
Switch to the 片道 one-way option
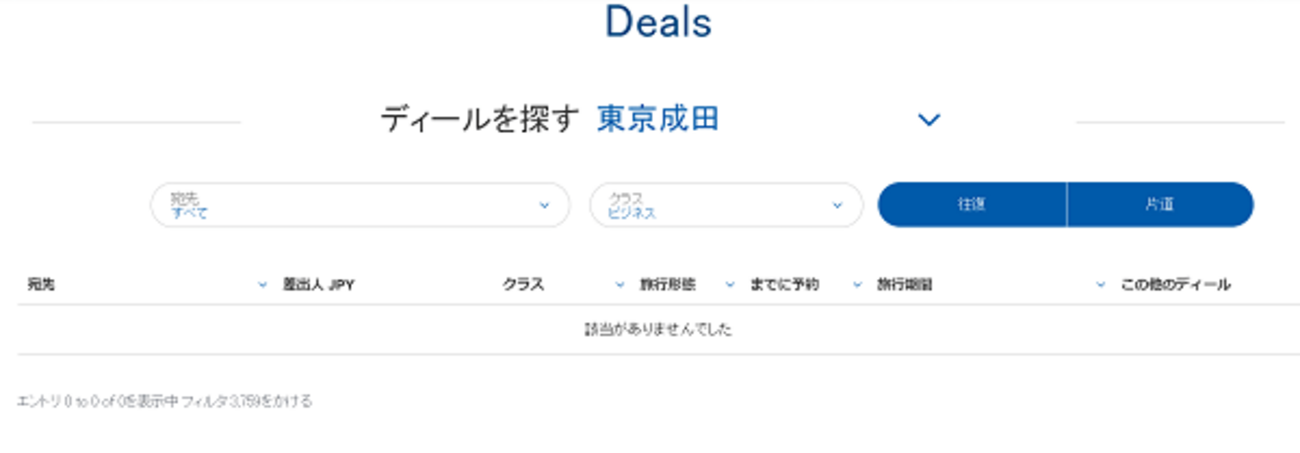coord(1159,205)
